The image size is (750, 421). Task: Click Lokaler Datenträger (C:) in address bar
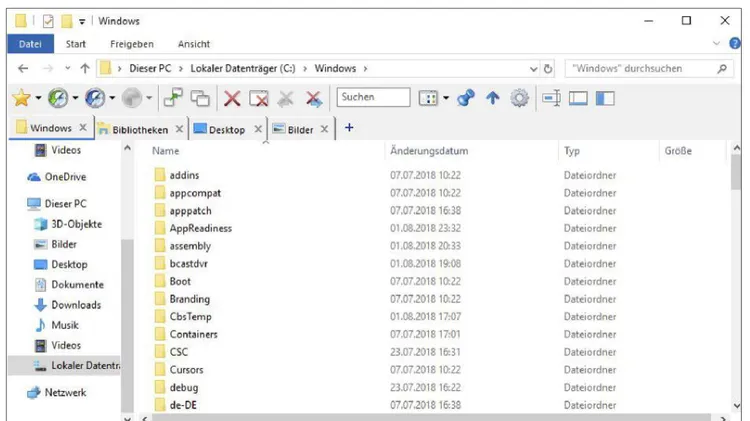(x=243, y=69)
